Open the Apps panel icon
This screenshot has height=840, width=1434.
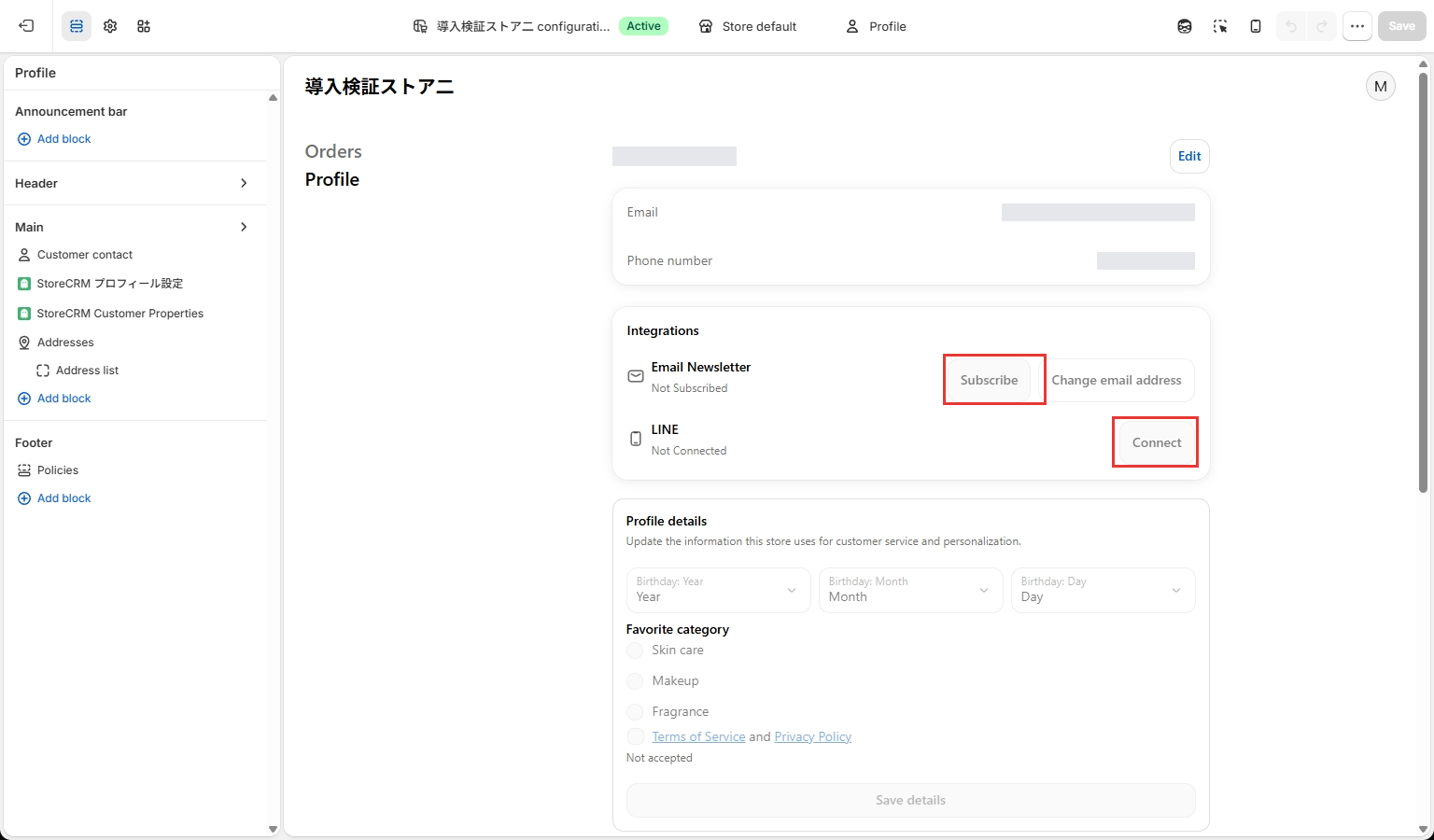(144, 26)
